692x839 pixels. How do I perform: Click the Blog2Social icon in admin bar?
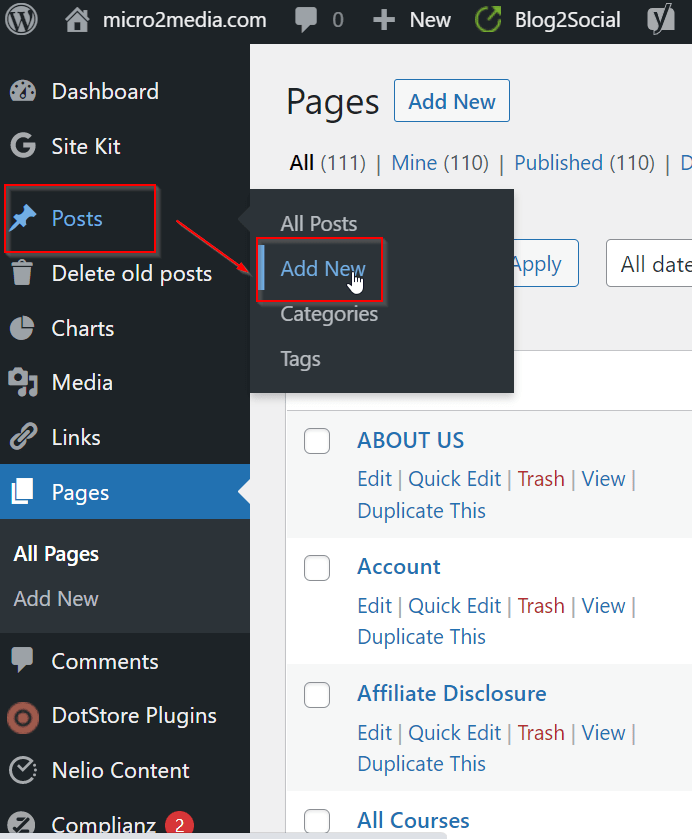click(x=488, y=20)
